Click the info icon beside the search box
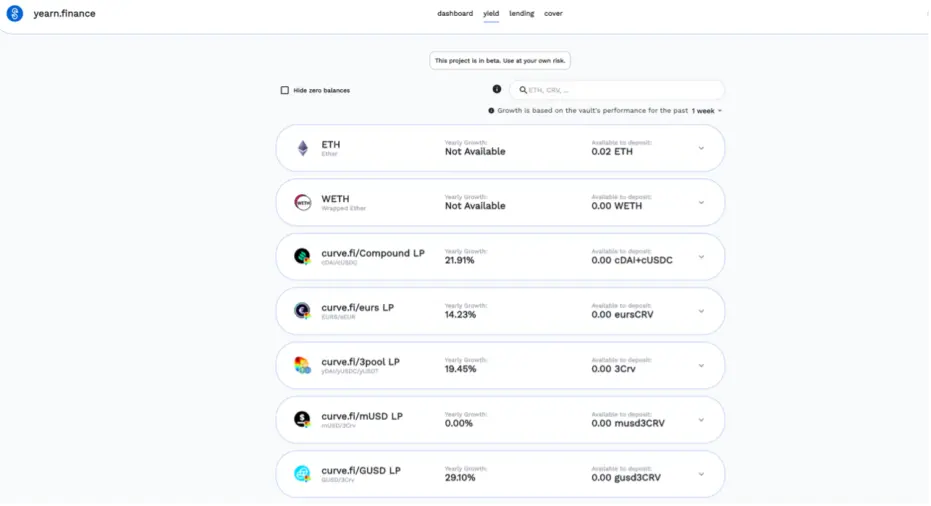 coord(497,89)
